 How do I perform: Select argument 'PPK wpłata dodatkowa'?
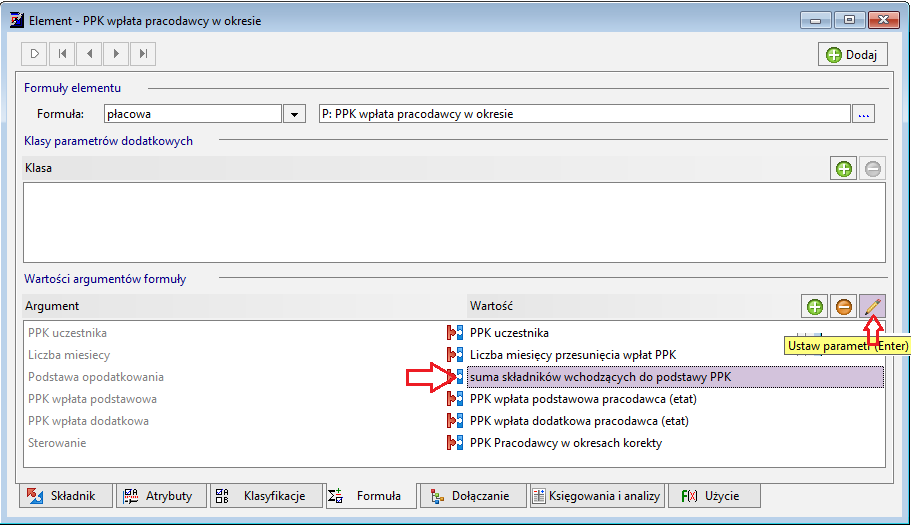coord(88,421)
